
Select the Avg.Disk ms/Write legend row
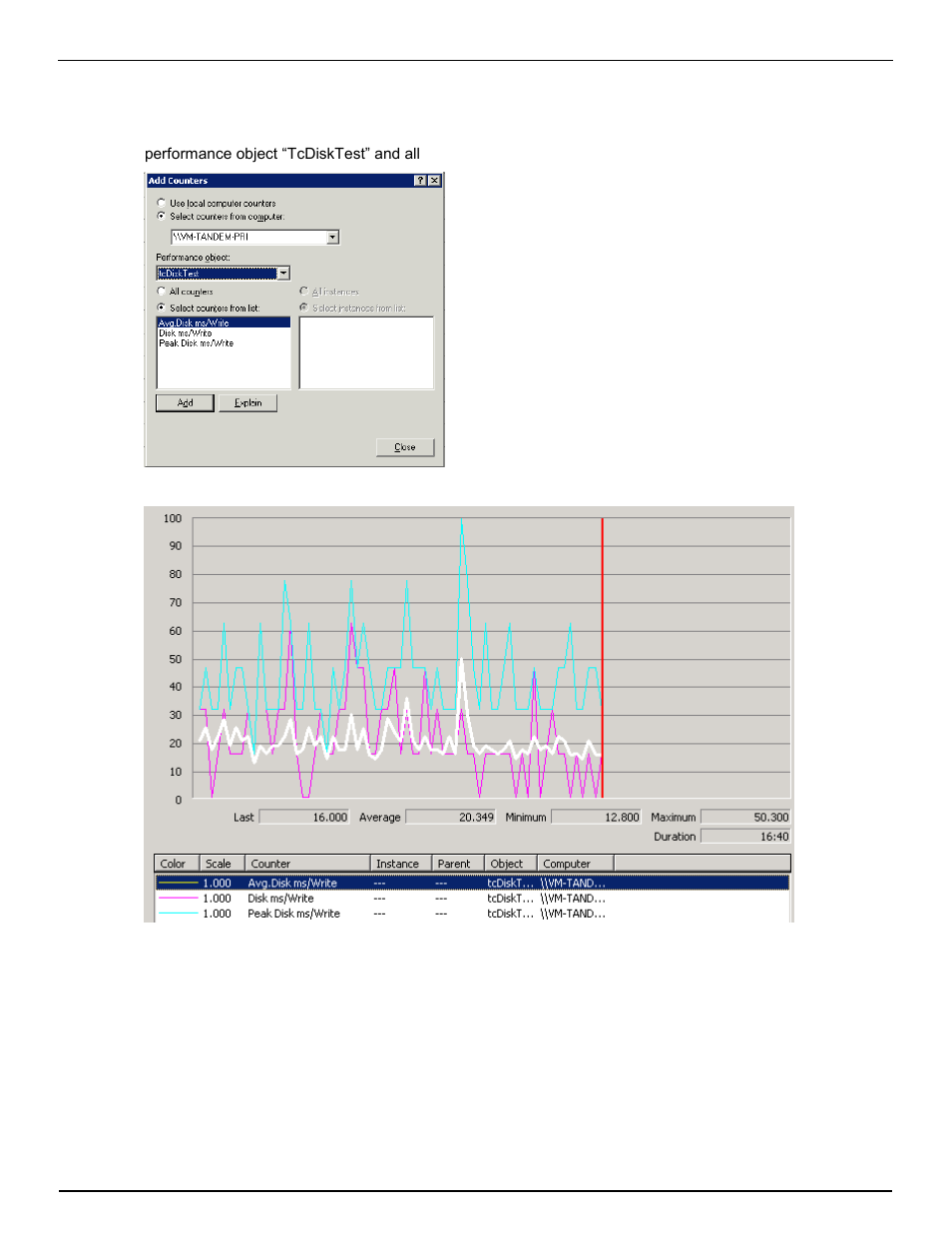pos(472,883)
